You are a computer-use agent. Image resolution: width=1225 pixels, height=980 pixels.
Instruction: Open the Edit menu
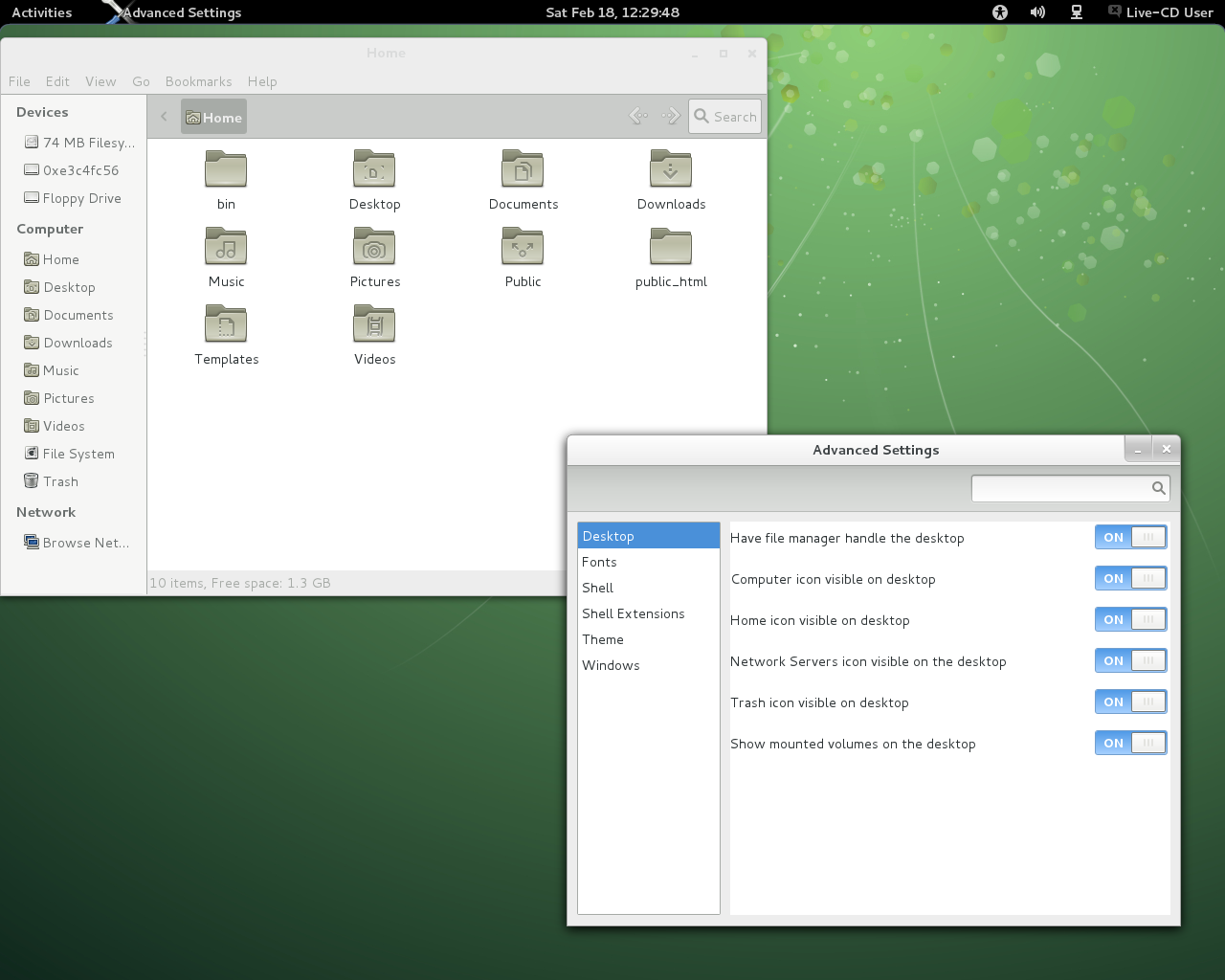click(x=57, y=81)
